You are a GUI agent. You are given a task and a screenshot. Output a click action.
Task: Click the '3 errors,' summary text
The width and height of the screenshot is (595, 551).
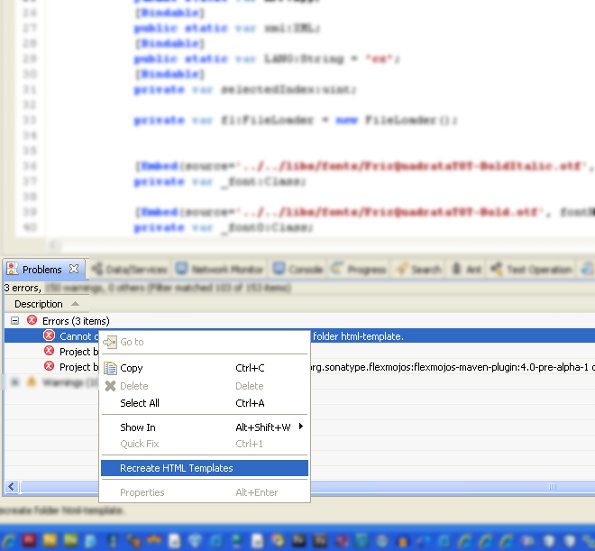coord(23,288)
